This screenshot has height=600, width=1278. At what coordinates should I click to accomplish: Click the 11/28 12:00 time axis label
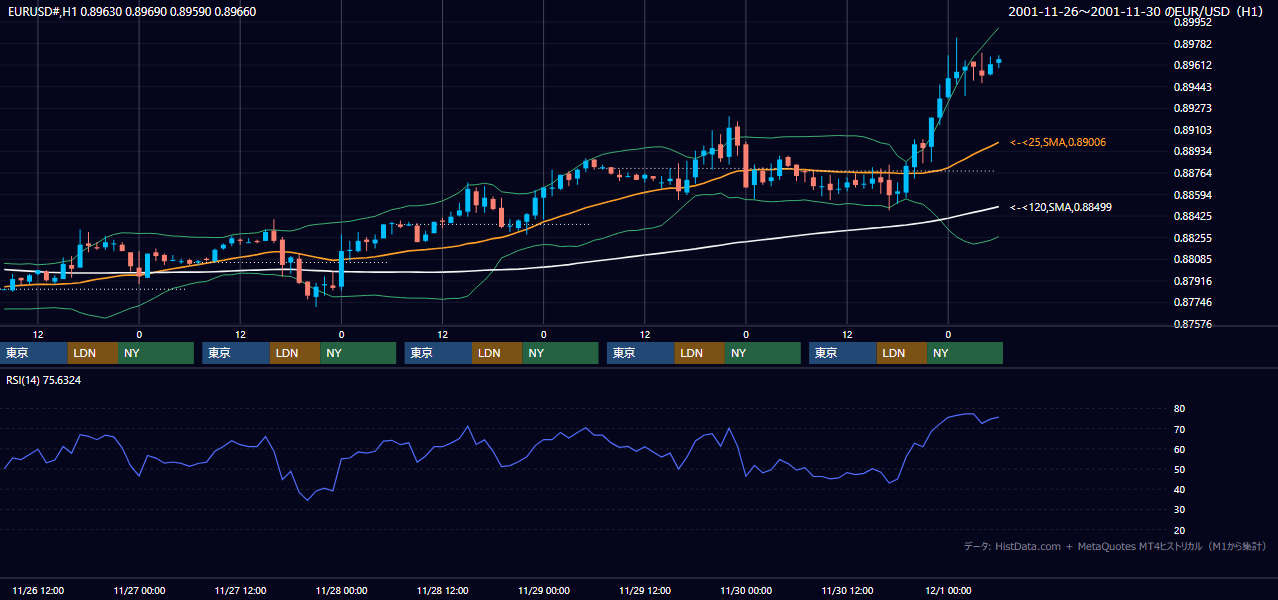tap(442, 591)
